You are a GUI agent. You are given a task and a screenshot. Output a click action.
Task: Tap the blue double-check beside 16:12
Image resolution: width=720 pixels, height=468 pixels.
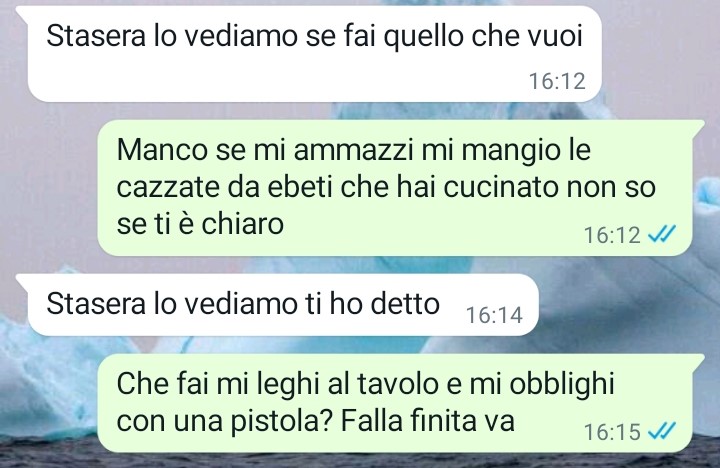[662, 235]
